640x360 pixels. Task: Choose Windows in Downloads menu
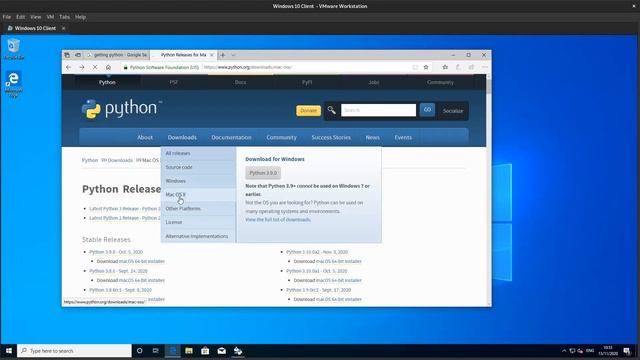(198, 181)
